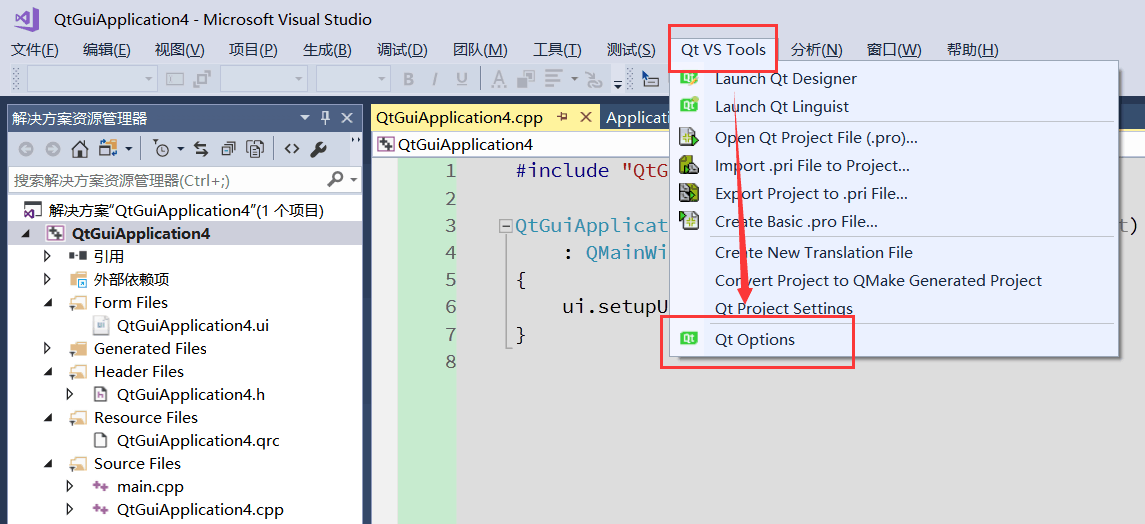Click the Solution Explorer Forward arrow
The width and height of the screenshot is (1145, 524).
point(53,149)
